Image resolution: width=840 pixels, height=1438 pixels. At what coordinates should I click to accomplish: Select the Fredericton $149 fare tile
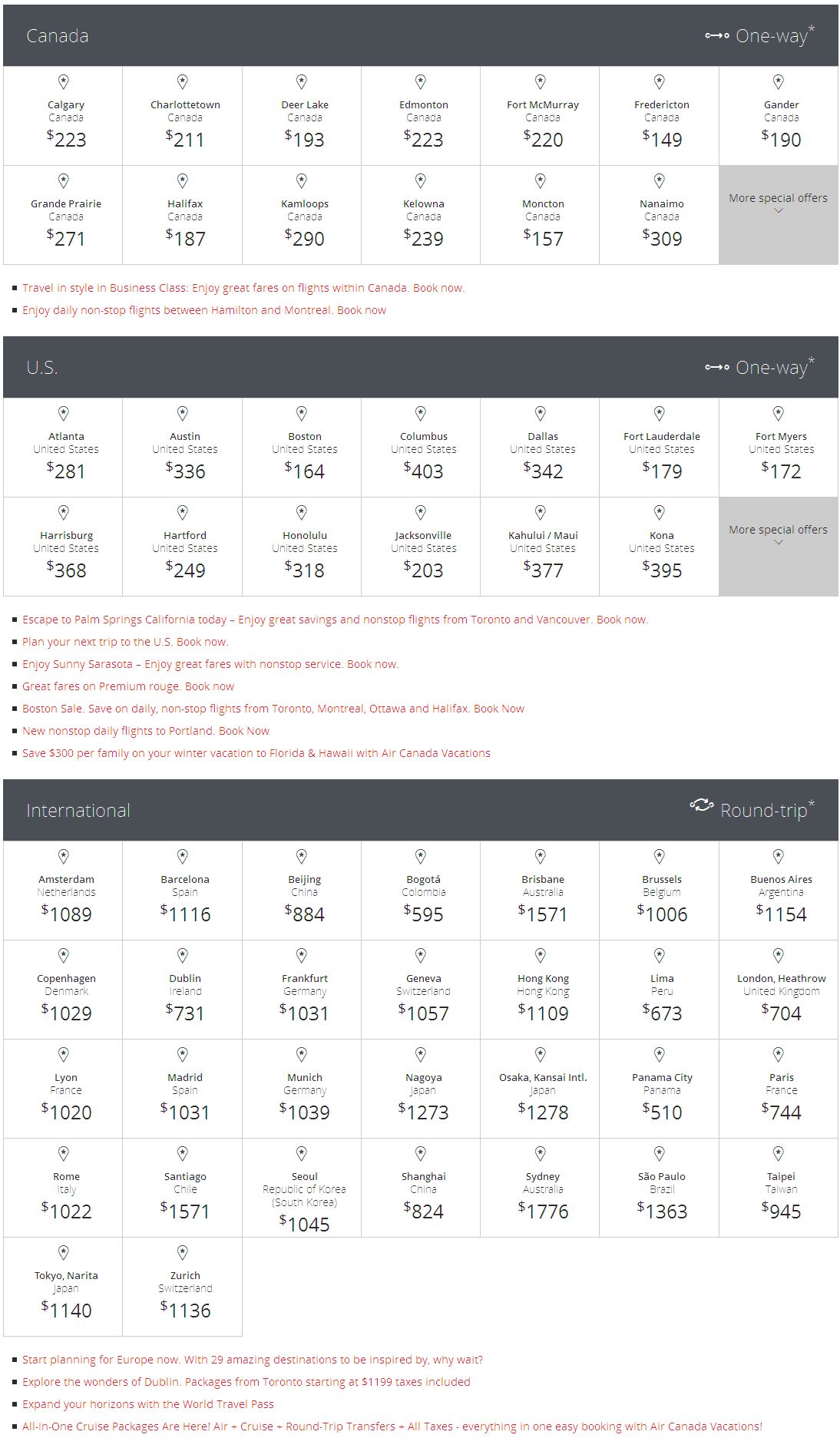pyautogui.click(x=661, y=117)
